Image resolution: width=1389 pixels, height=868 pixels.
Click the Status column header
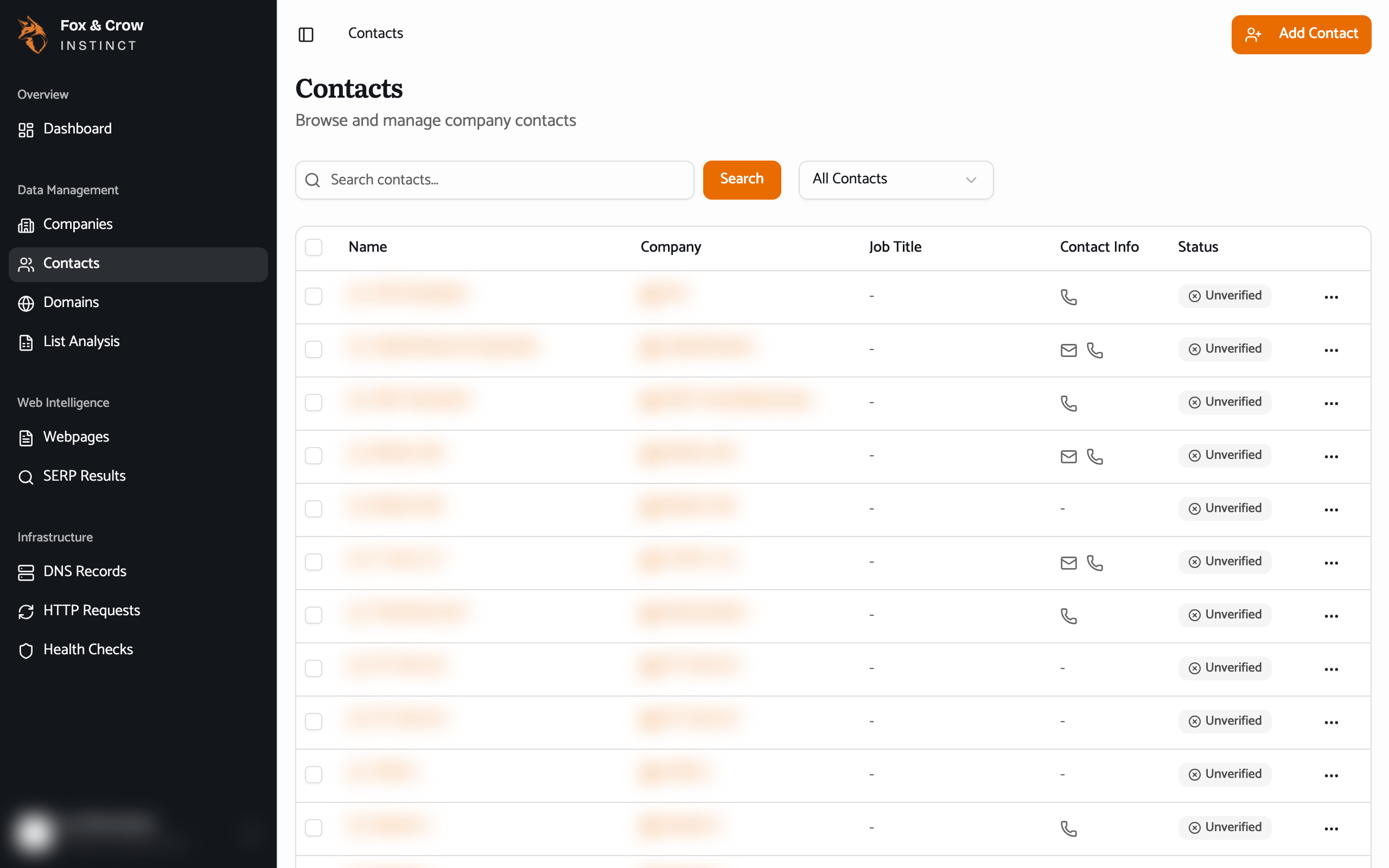[1198, 247]
